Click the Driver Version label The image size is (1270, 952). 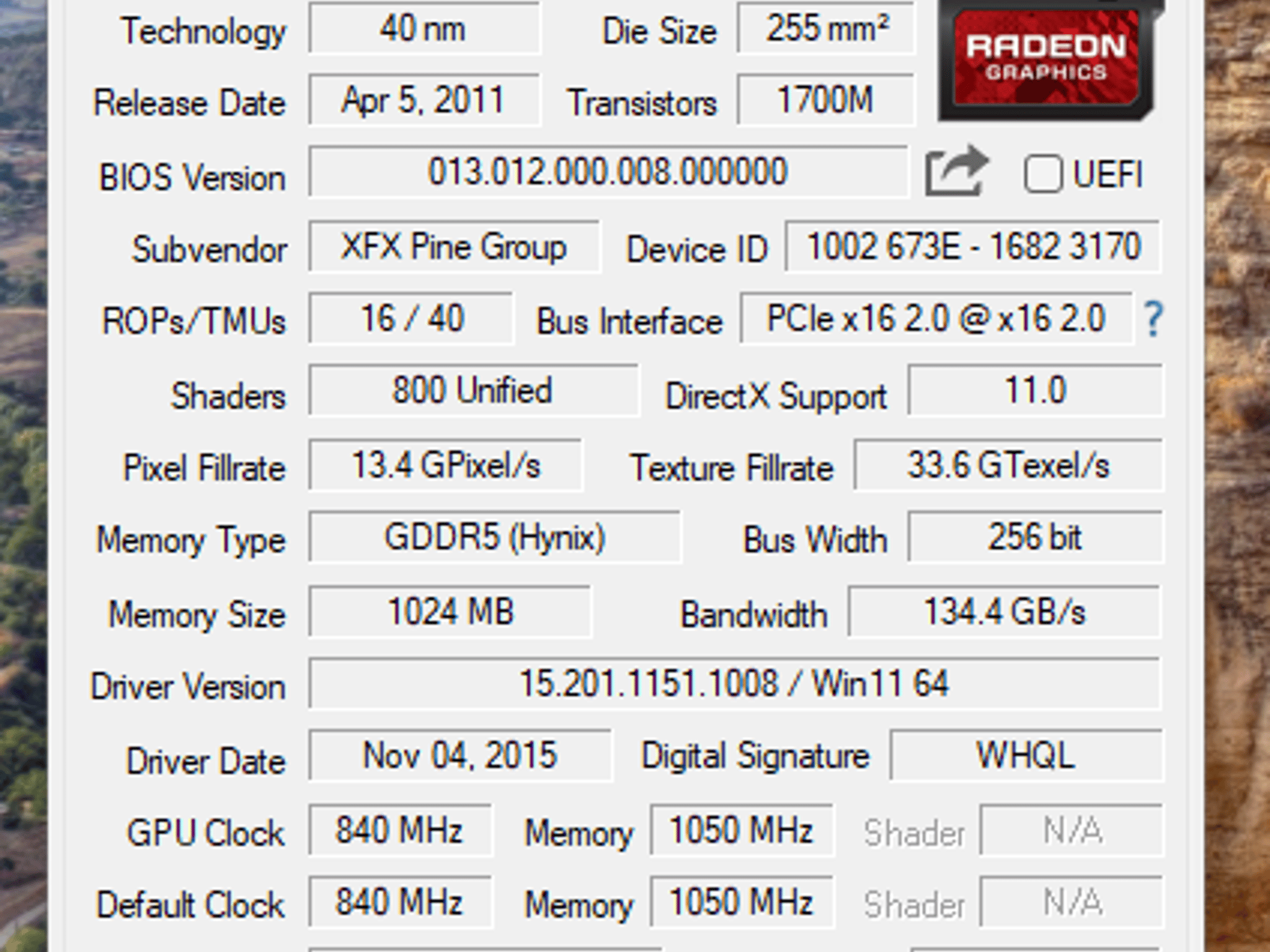tap(188, 687)
